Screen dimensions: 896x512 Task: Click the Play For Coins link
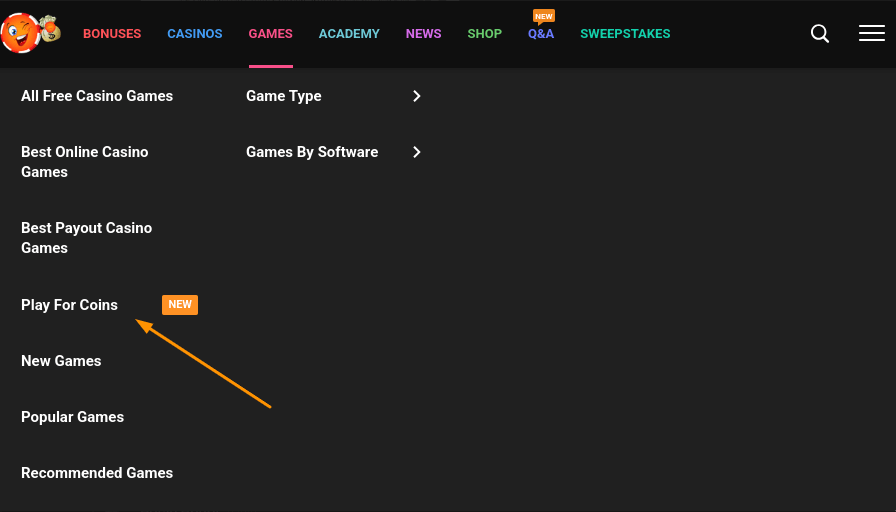(69, 305)
